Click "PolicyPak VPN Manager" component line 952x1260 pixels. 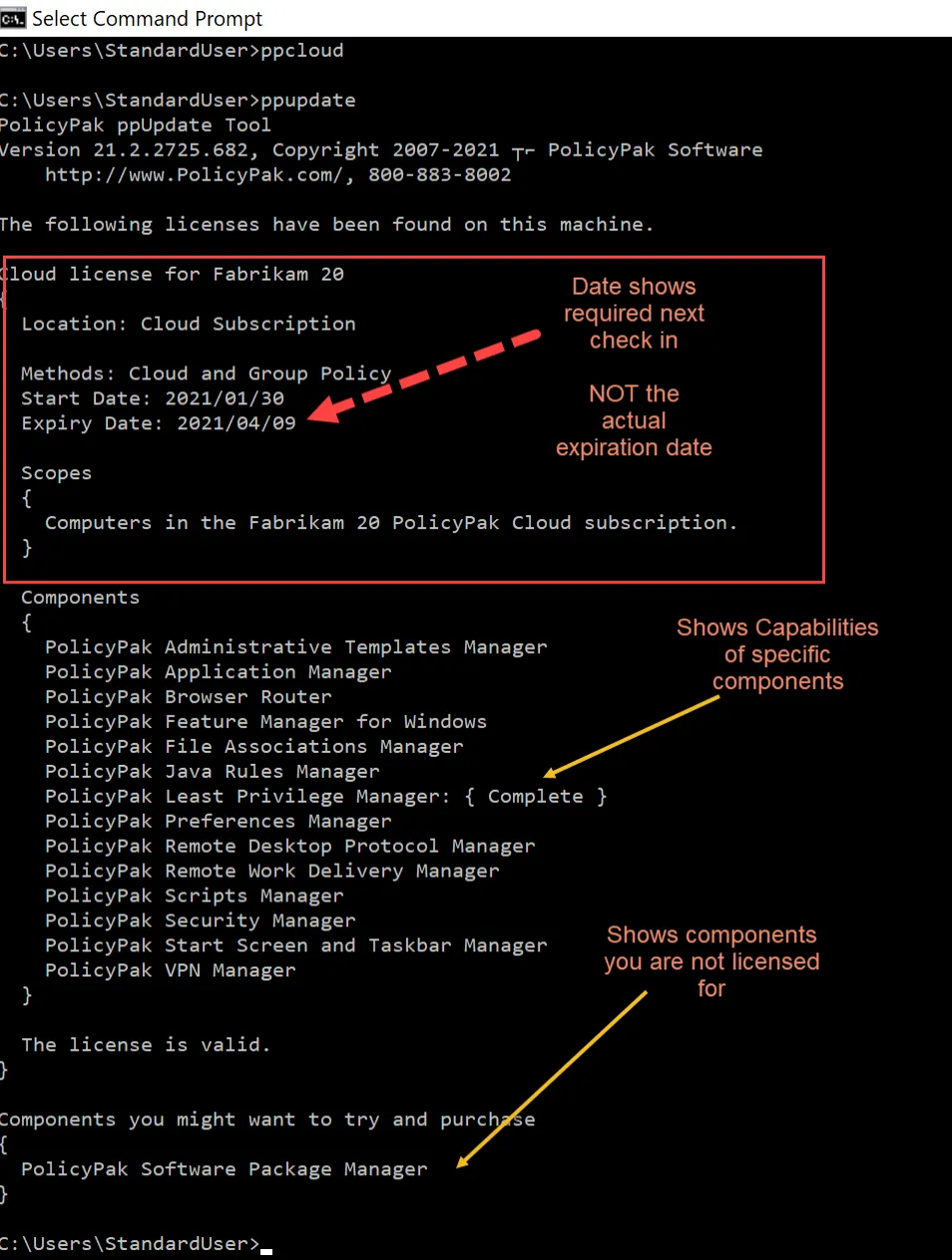click(170, 970)
